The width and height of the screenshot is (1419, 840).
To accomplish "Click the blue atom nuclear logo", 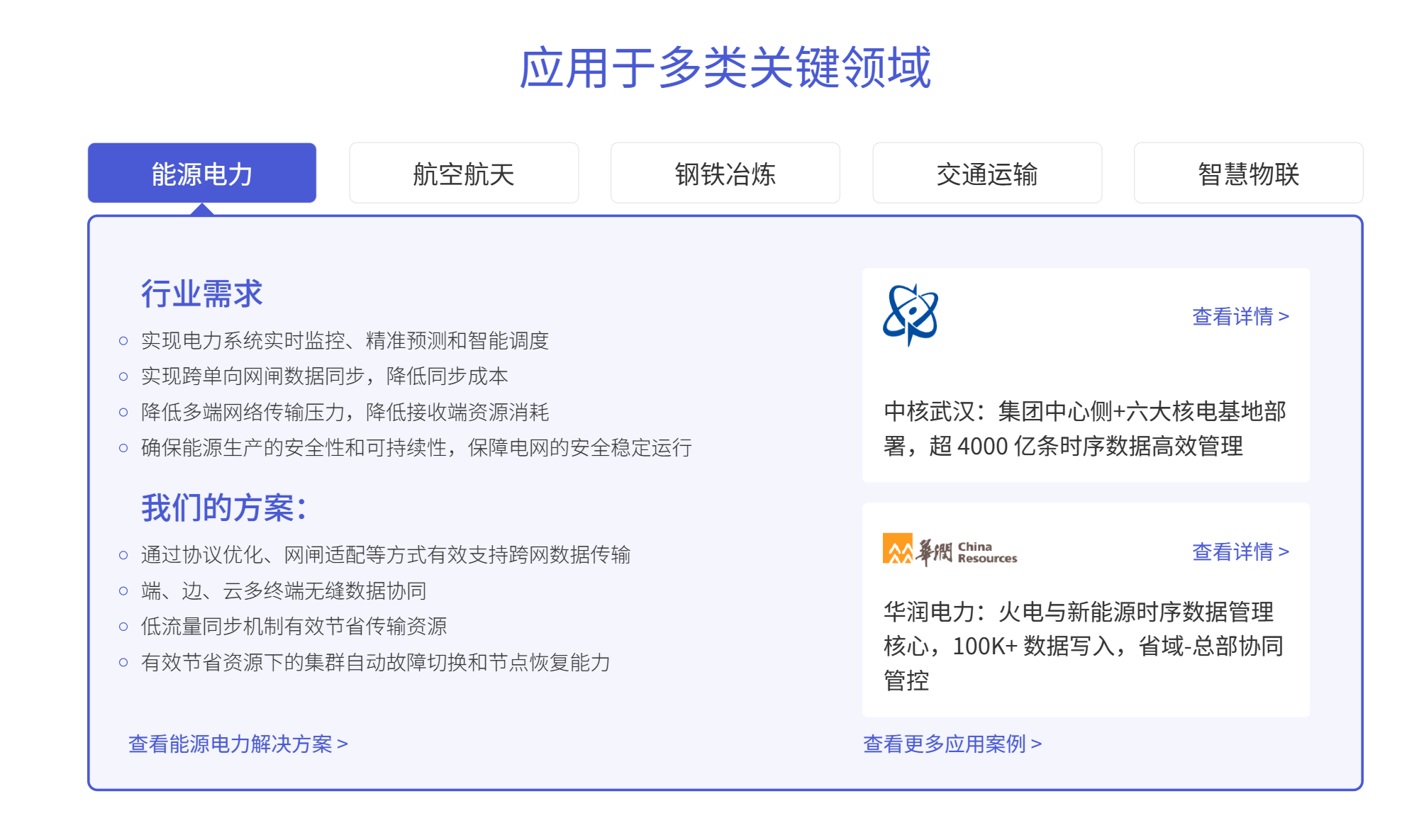I will point(911,315).
